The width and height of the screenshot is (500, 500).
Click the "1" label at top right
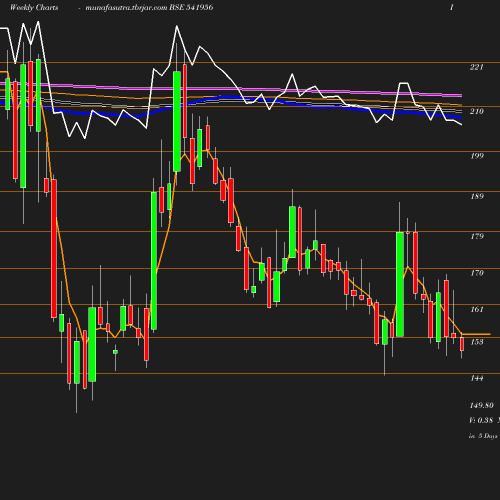click(452, 7)
